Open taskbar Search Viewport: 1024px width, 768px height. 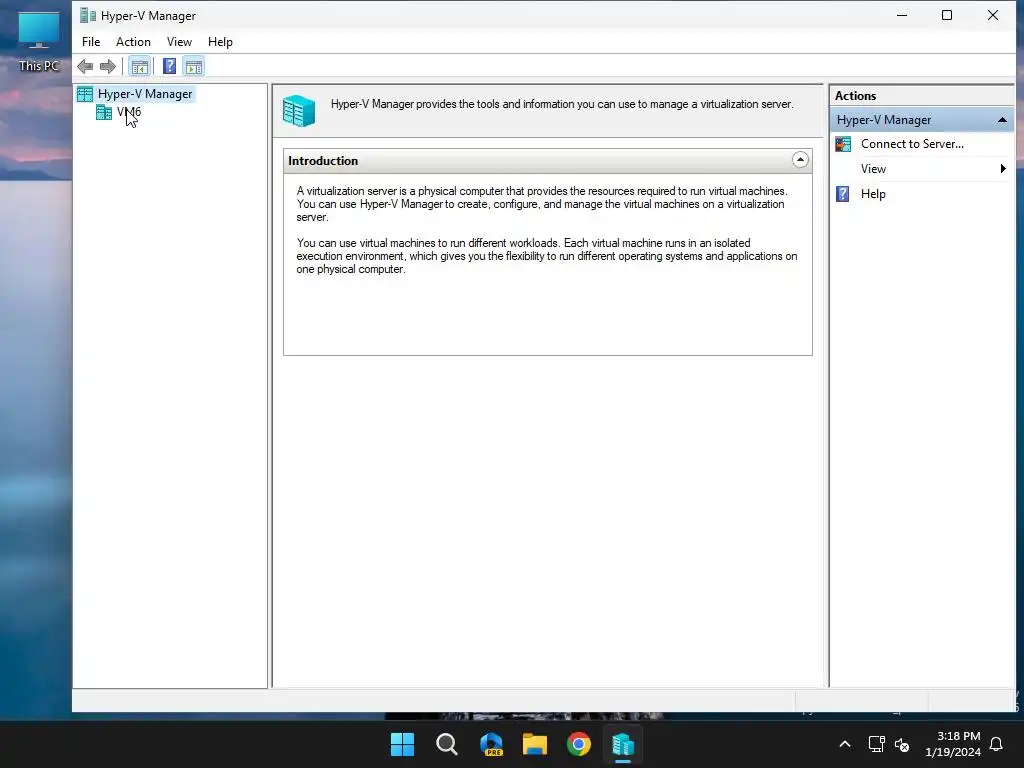(x=447, y=744)
